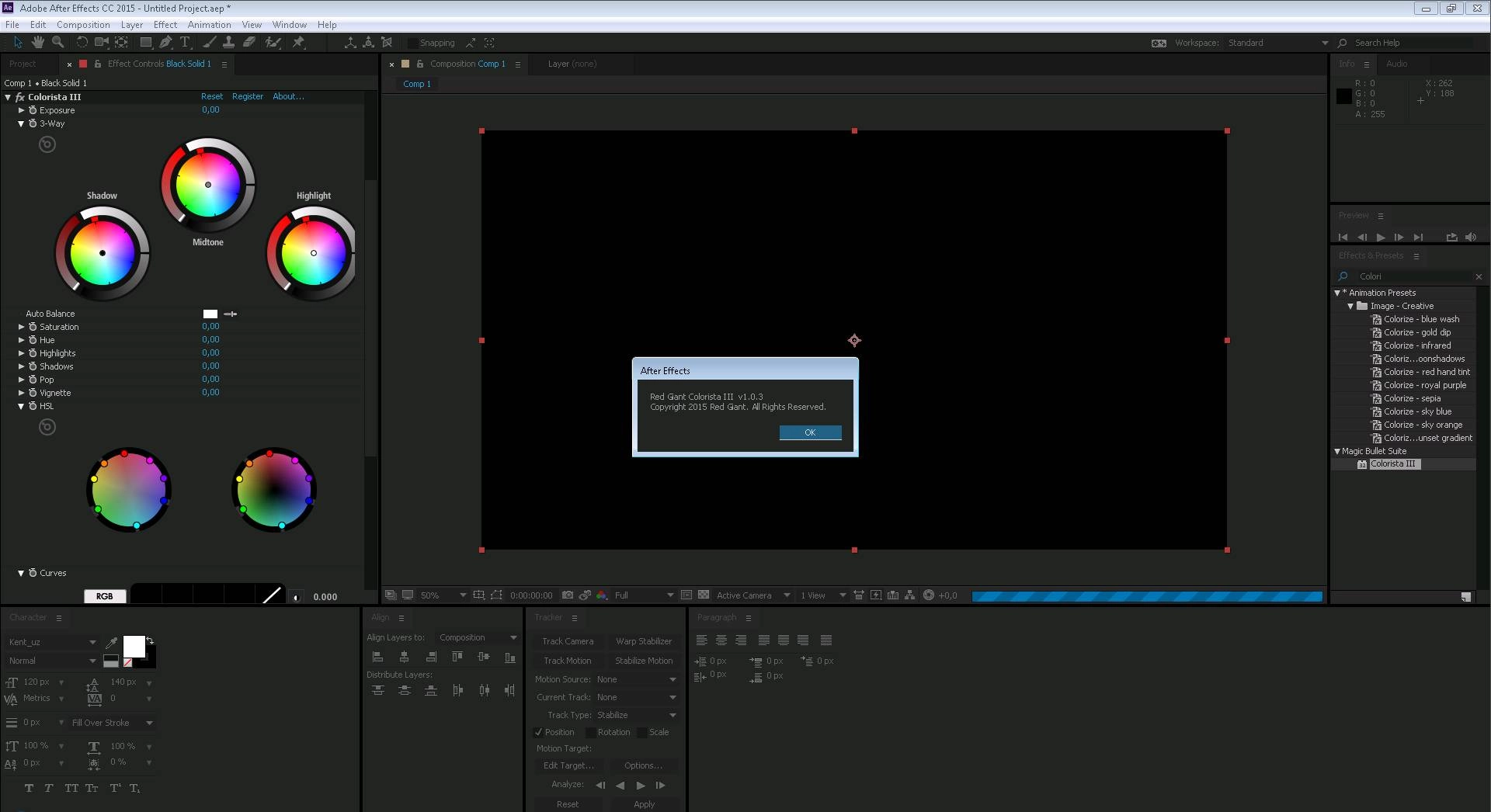Take a viewer snapshot with camera icon

pos(568,595)
